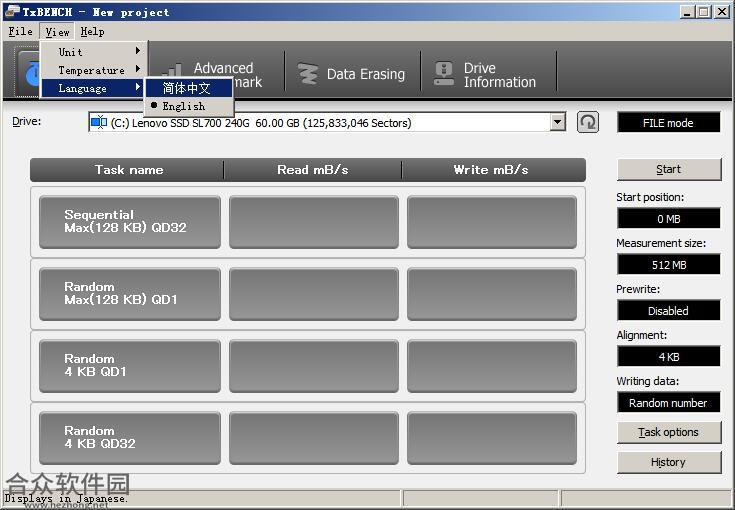The width and height of the screenshot is (735, 510).
Task: Select the English language radio option
Action: click(x=189, y=106)
